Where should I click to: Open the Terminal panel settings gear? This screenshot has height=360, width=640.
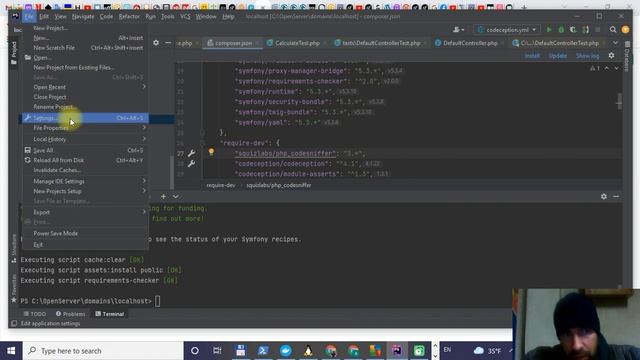[x=604, y=197]
